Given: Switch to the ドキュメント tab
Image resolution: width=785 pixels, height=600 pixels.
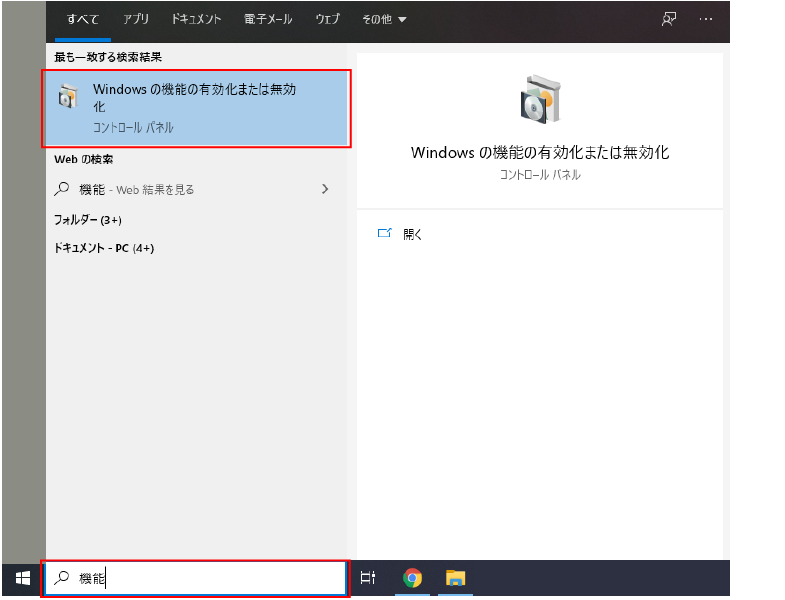Looking at the screenshot, I should tap(196, 19).
